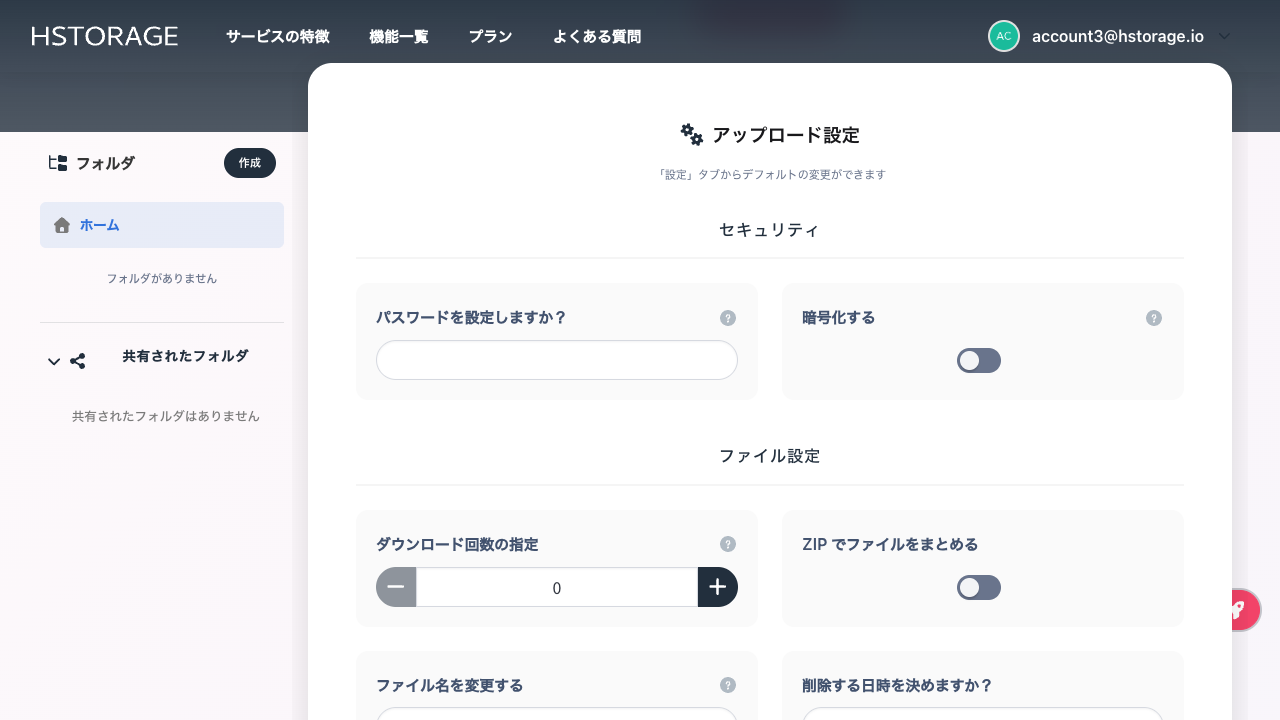Screen dimensions: 1280x720
Task: Click the 「設定」タブからデフォルトの変更ができます note
Action: click(770, 174)
